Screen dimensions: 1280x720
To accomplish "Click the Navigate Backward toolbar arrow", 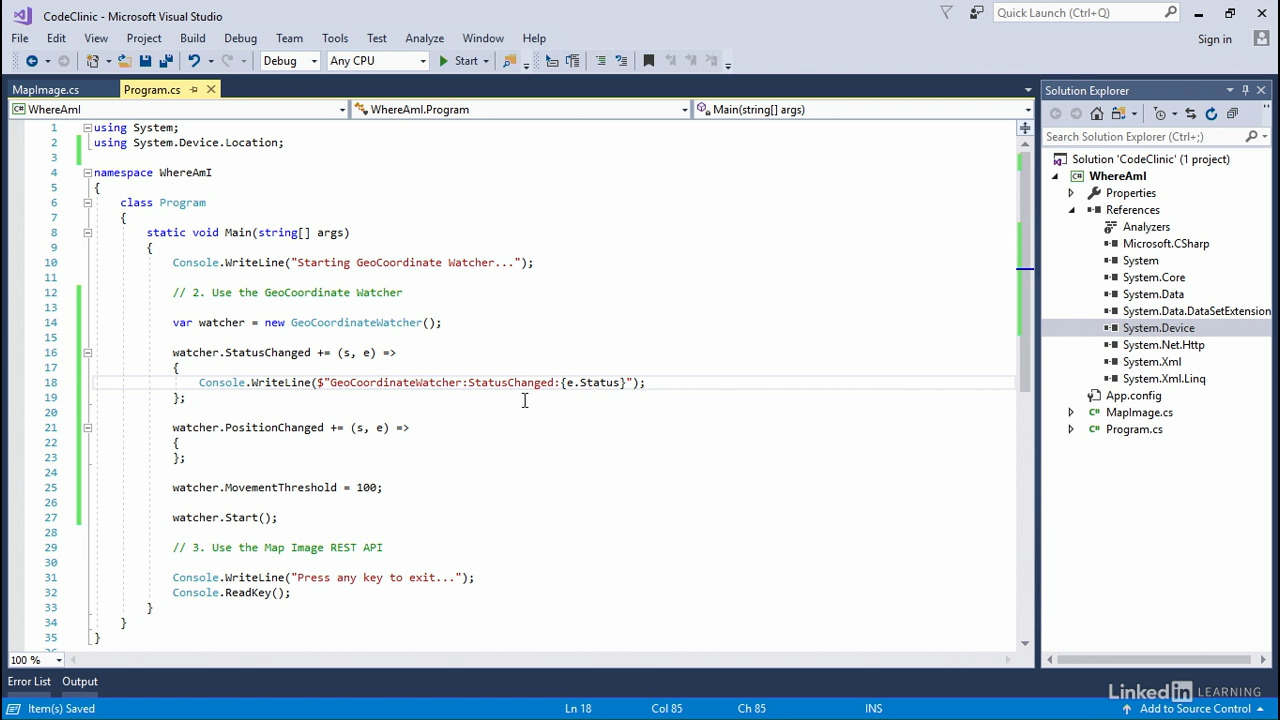I will point(31,61).
